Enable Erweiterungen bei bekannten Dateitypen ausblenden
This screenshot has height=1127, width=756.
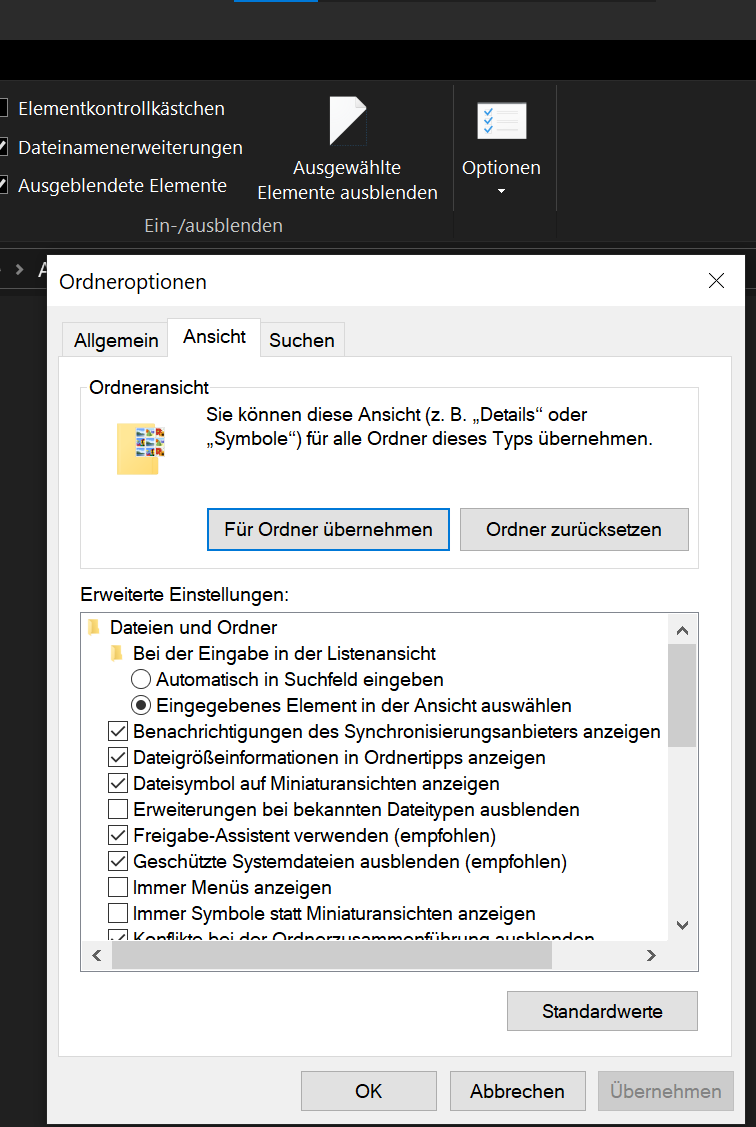click(118, 809)
